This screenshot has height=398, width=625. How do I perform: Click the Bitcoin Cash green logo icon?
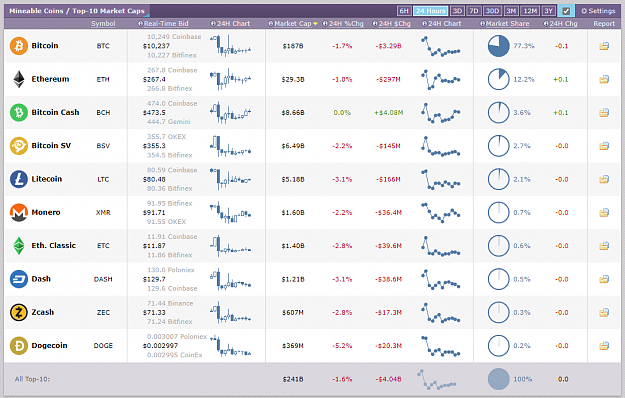pos(19,112)
